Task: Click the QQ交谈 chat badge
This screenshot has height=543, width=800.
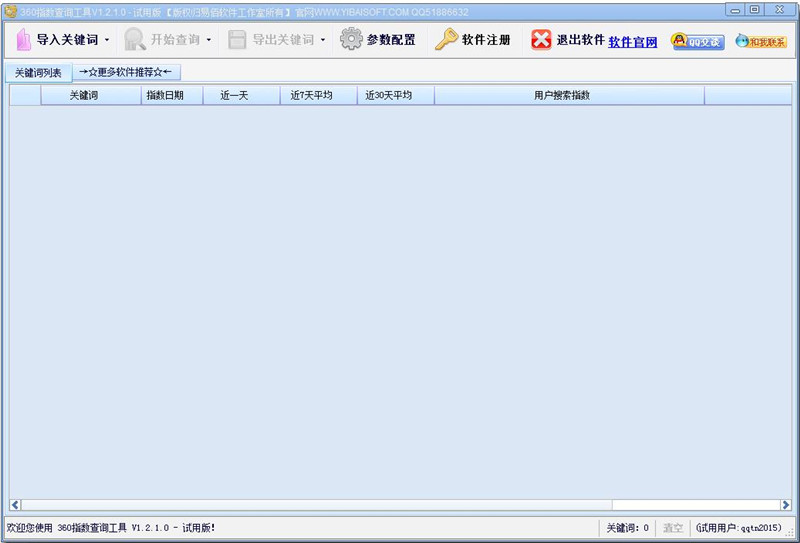Action: (697, 41)
